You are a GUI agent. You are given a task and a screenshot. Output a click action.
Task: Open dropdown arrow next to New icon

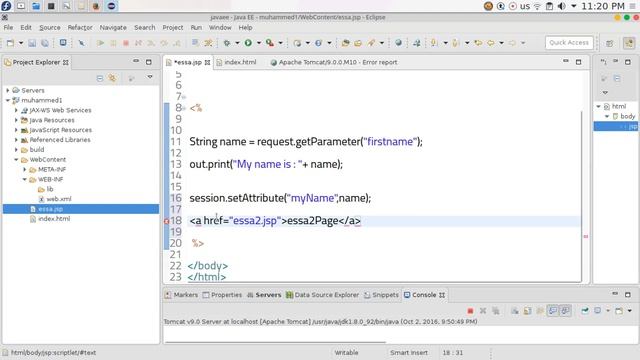point(20,43)
